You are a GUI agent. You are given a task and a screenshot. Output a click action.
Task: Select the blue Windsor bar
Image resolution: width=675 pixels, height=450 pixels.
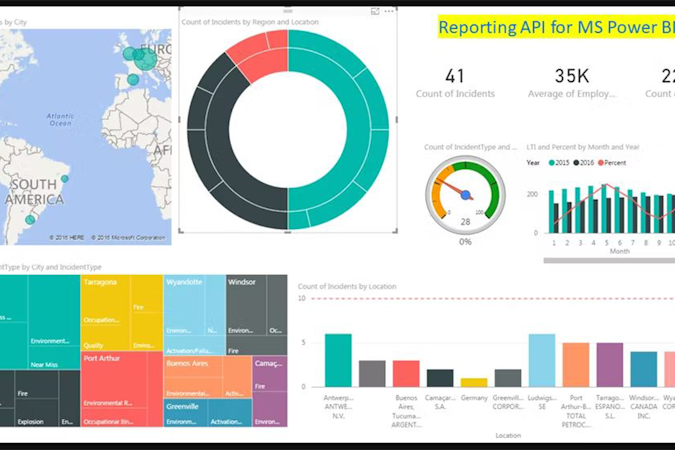[644, 369]
